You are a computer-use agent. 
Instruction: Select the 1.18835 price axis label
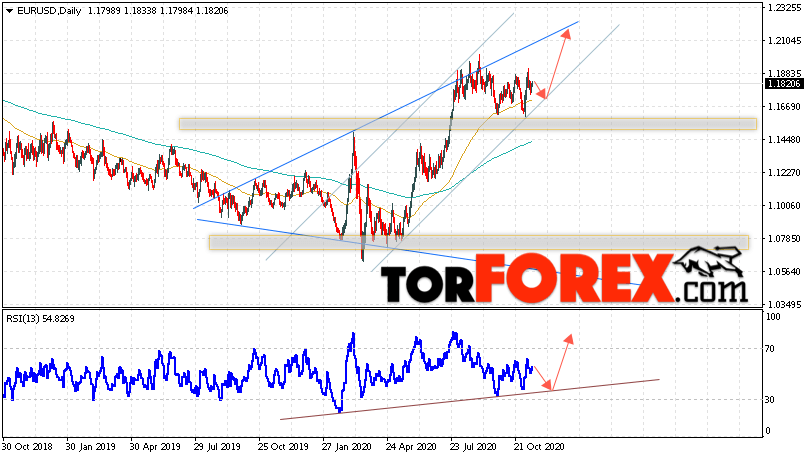click(784, 74)
